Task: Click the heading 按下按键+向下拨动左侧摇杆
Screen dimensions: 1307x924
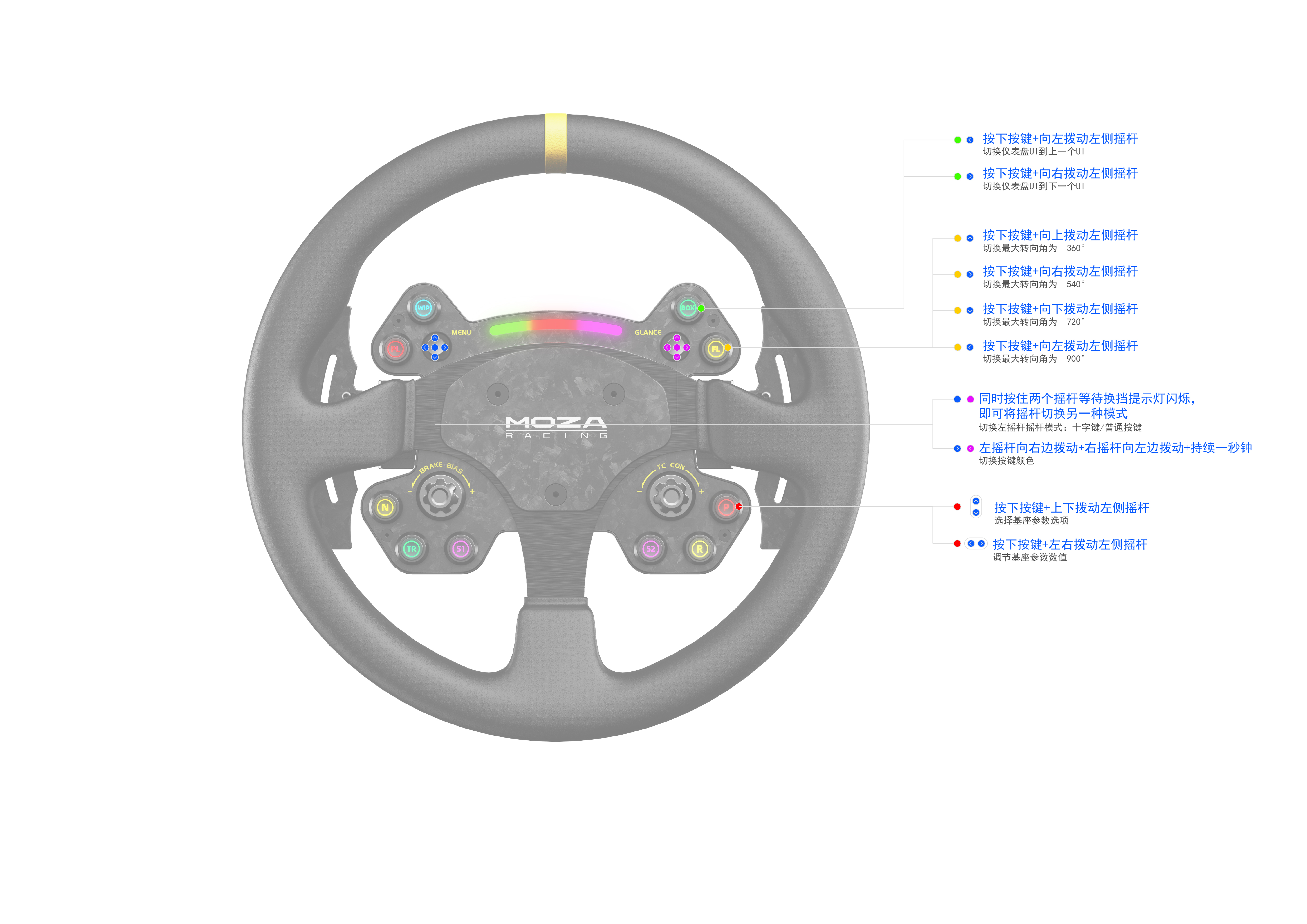Action: pyautogui.click(x=1060, y=309)
